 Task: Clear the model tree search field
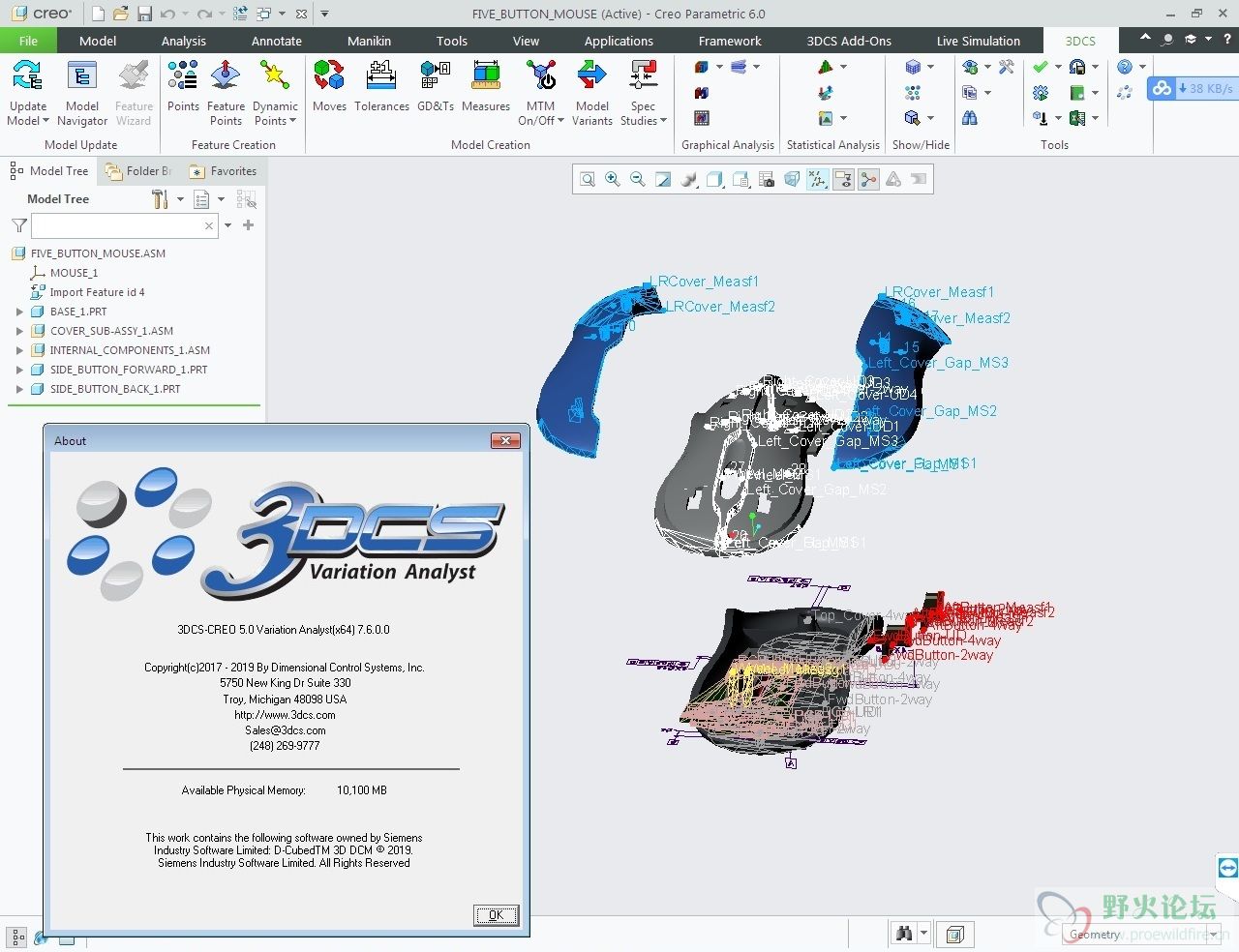pos(209,225)
